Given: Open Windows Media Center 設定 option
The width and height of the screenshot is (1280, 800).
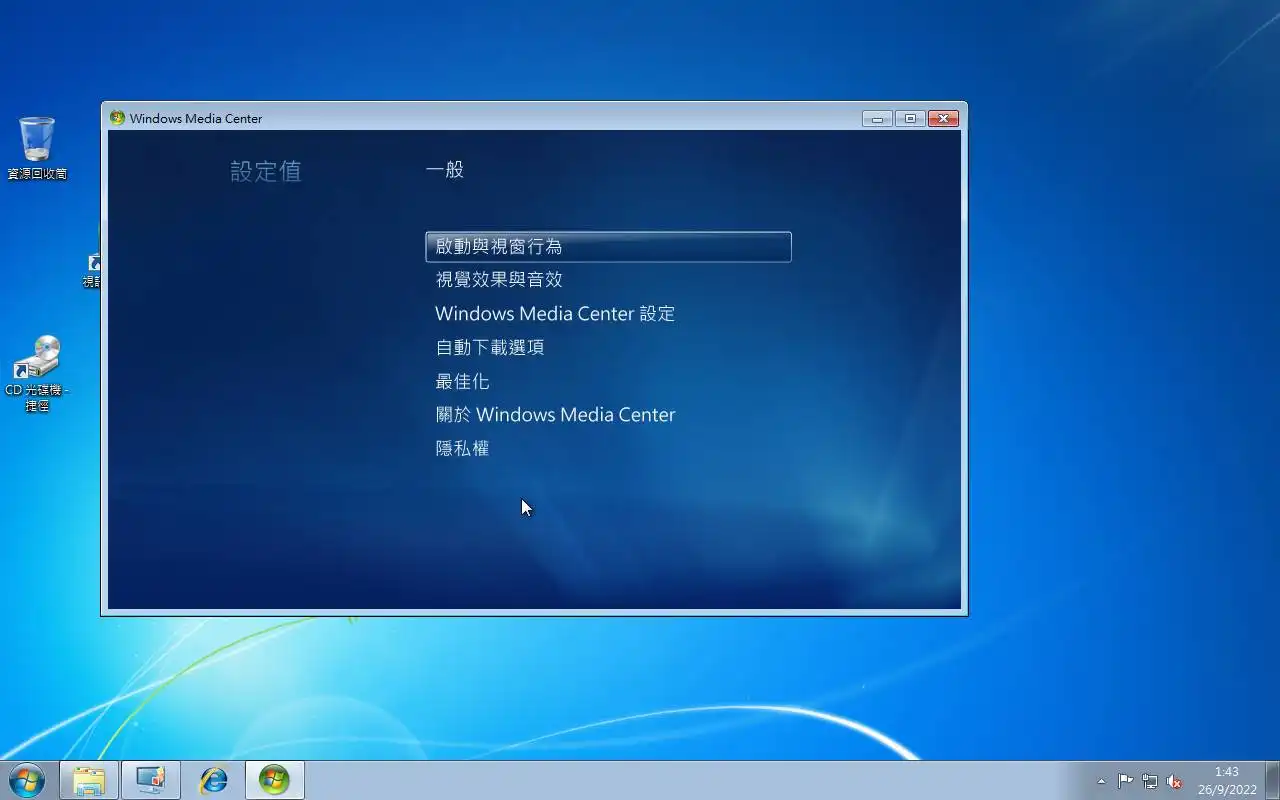Looking at the screenshot, I should (555, 314).
